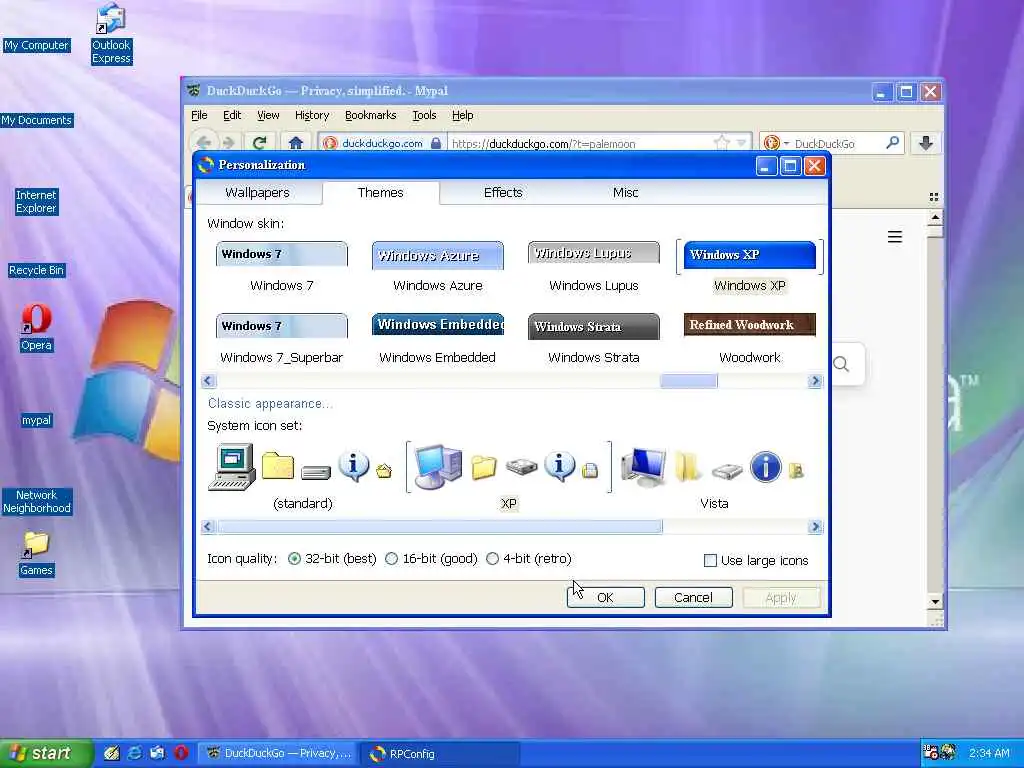Click window skin scrollbar thumb

click(x=688, y=381)
